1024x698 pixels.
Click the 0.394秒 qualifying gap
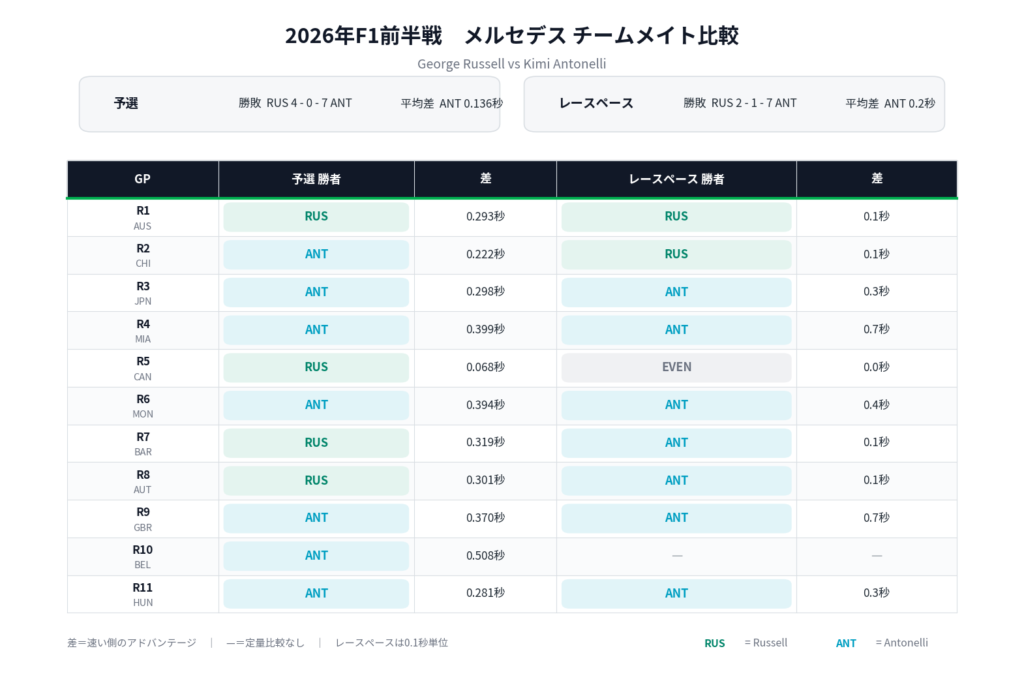[x=485, y=405]
